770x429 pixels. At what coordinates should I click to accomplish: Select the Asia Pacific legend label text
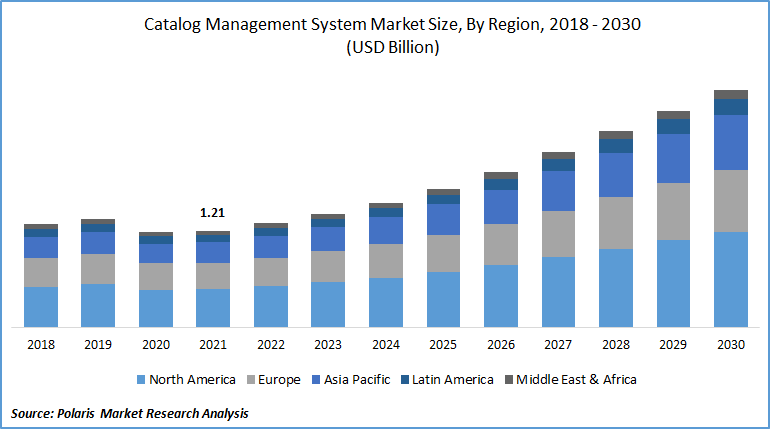point(360,380)
